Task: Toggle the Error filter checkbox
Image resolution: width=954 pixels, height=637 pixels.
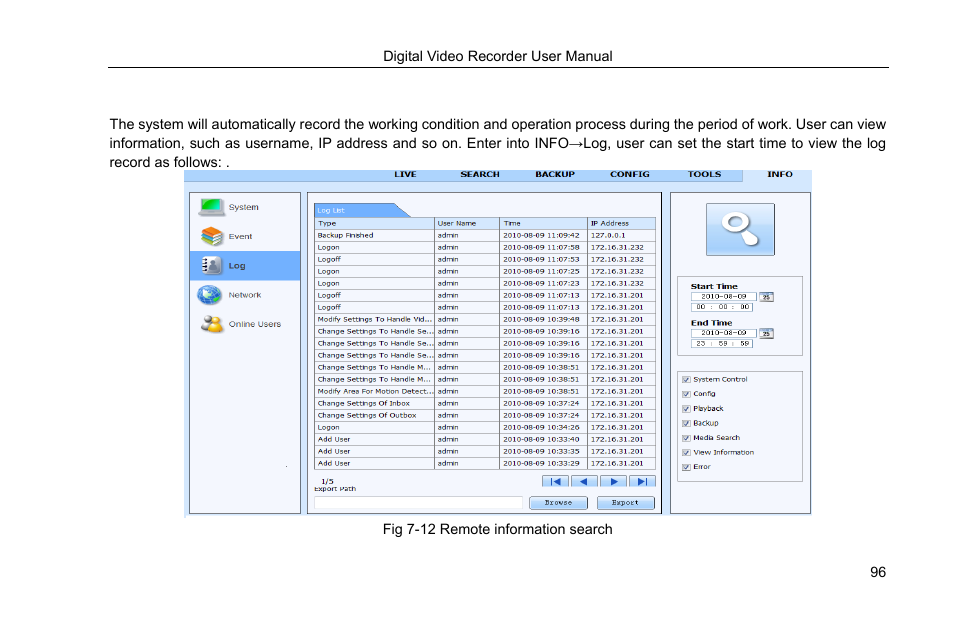Action: [686, 467]
